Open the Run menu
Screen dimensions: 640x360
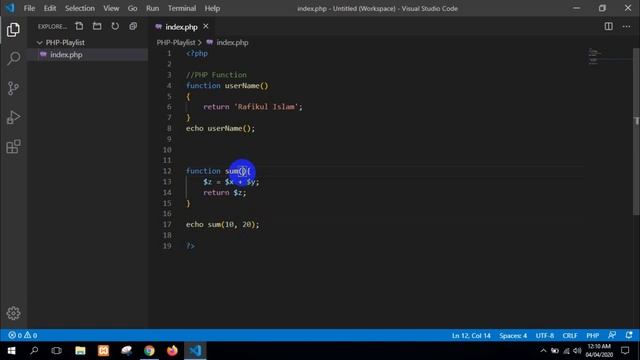click(152, 8)
